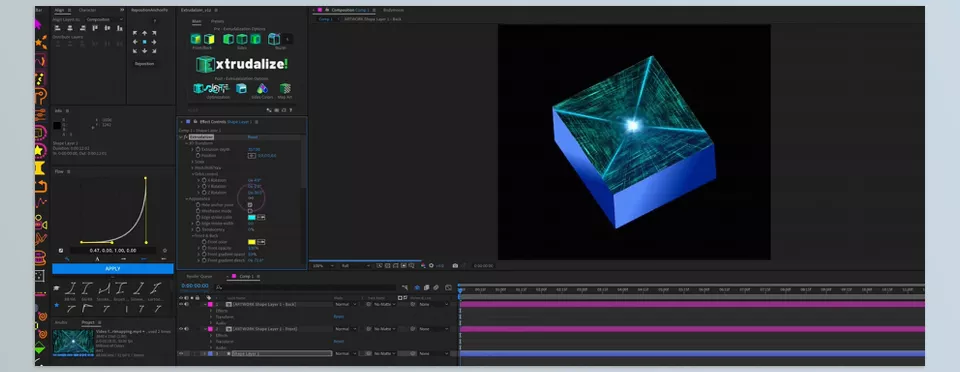
Task: Click the center anchor point square
Action: pyautogui.click(x=144, y=42)
